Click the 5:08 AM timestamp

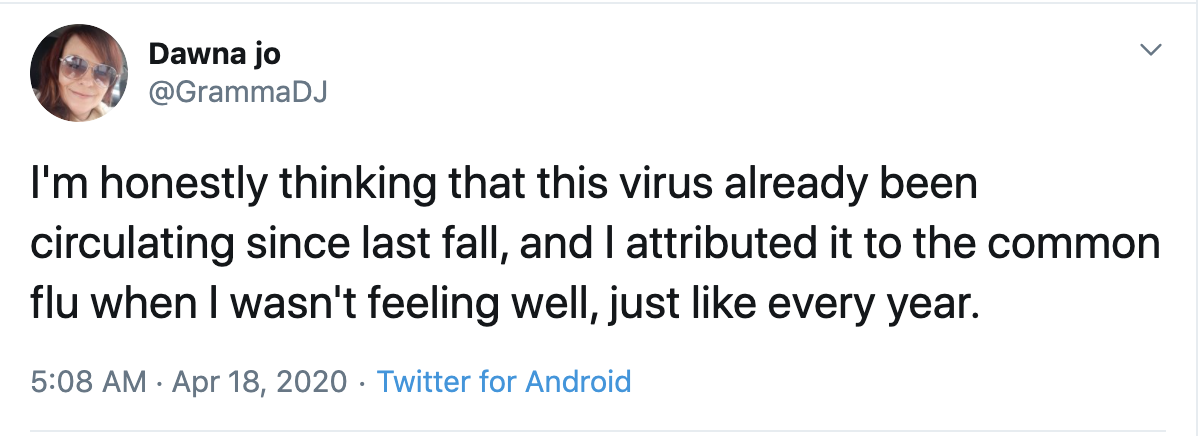88,381
